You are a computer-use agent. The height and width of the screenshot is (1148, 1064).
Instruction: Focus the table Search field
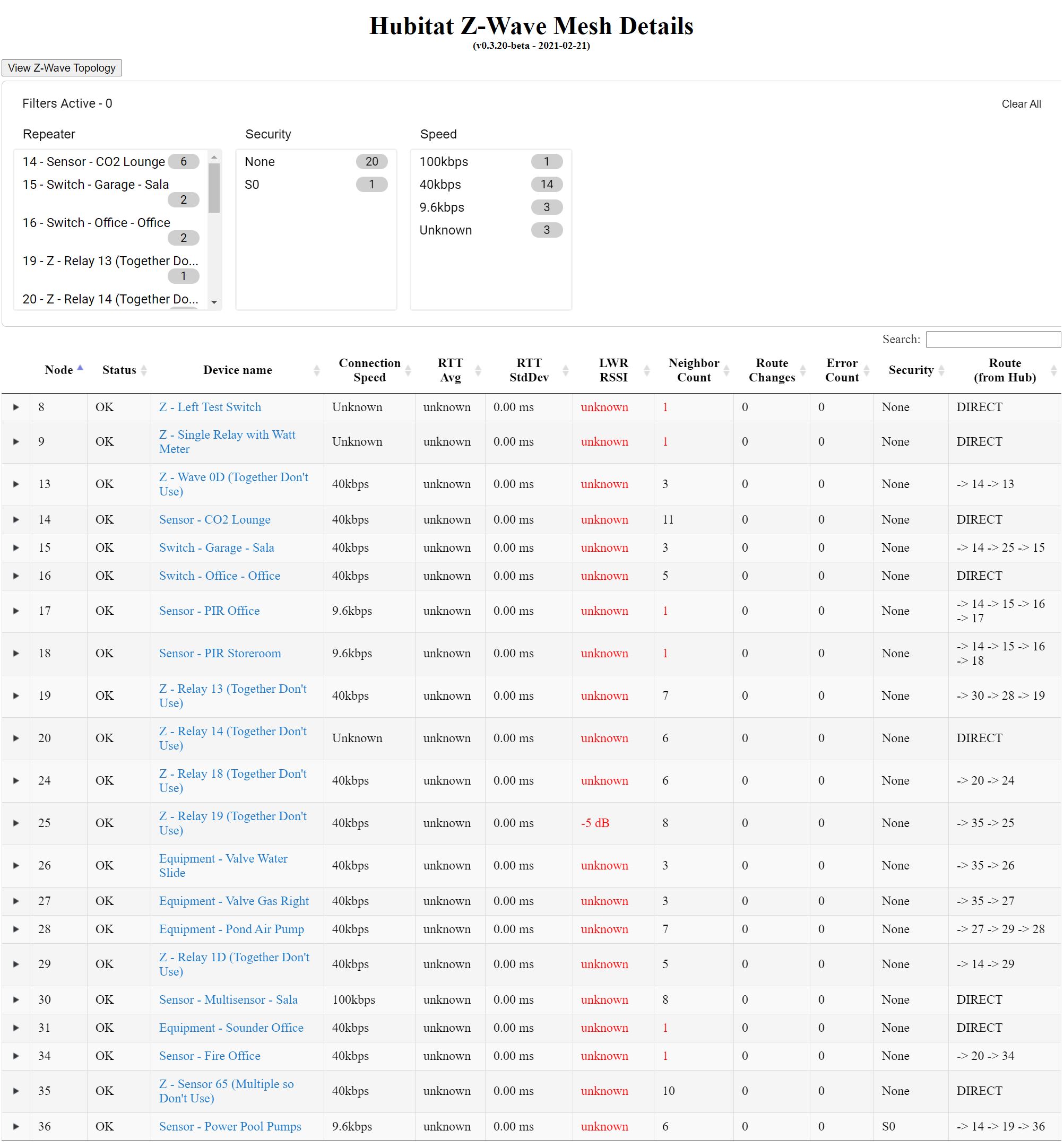pos(992,340)
